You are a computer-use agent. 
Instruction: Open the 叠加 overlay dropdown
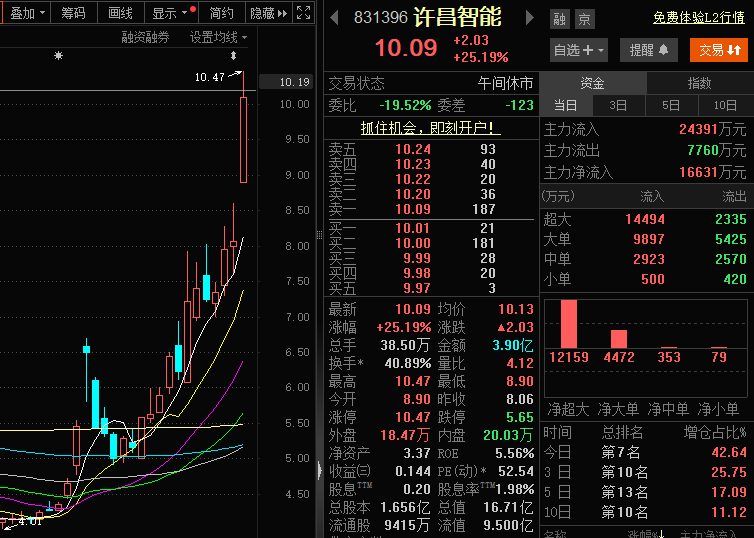(27, 13)
